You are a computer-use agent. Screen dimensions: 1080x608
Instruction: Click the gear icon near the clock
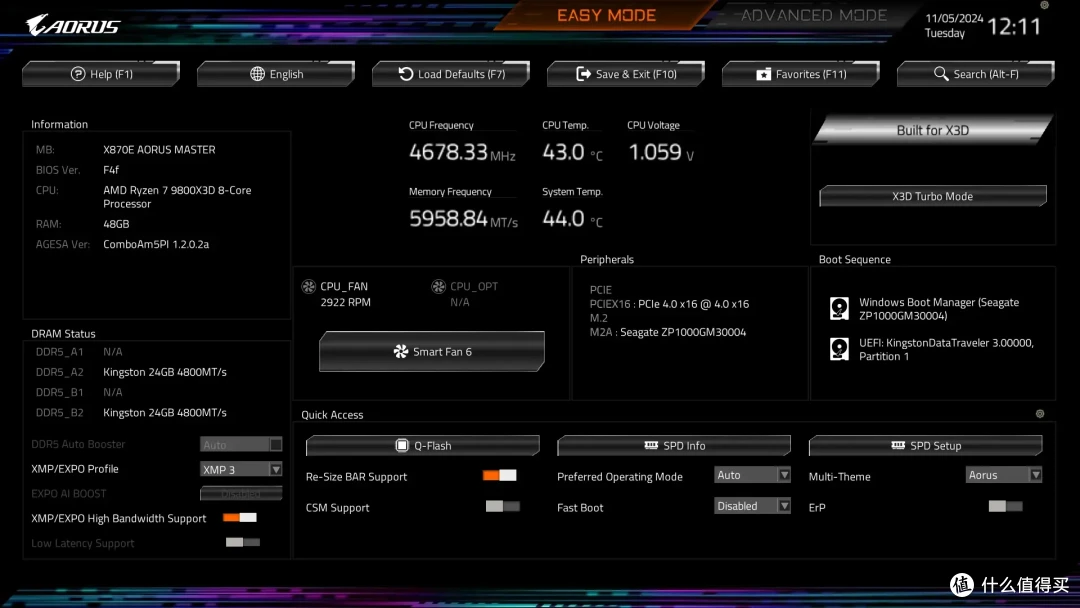(x=1044, y=5)
